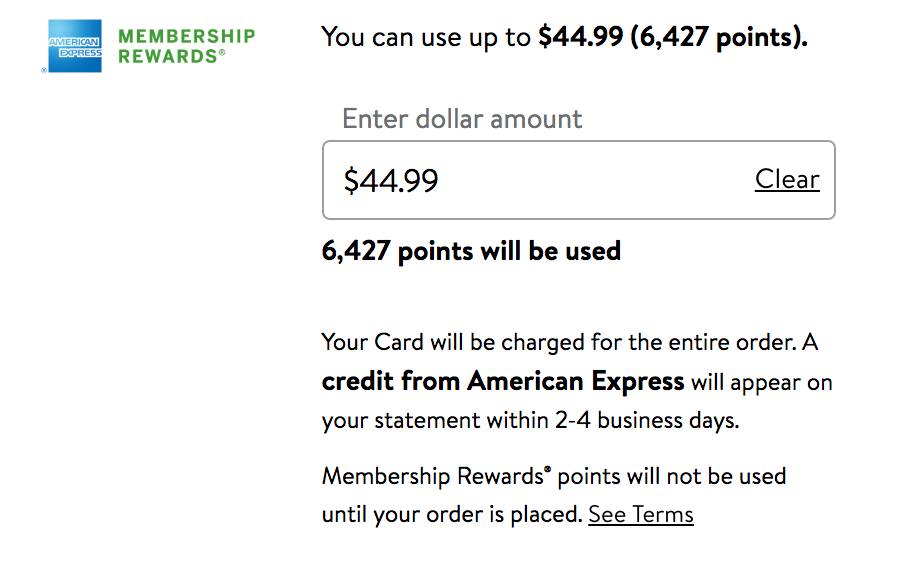
Task: Click the bold "$44.99 (6,427 points)" amount
Action: coord(672,38)
